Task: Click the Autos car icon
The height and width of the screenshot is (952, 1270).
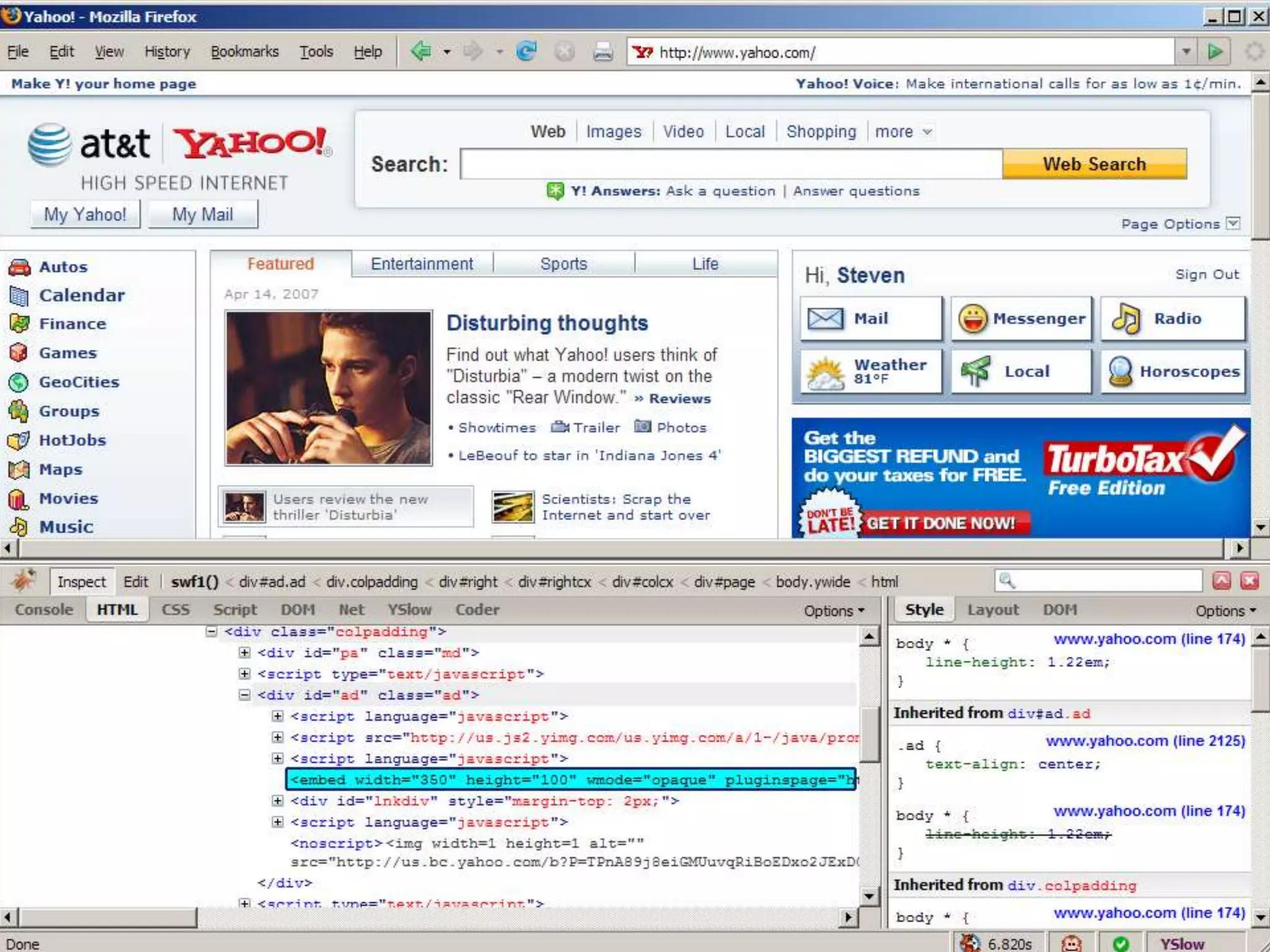Action: pos(19,267)
